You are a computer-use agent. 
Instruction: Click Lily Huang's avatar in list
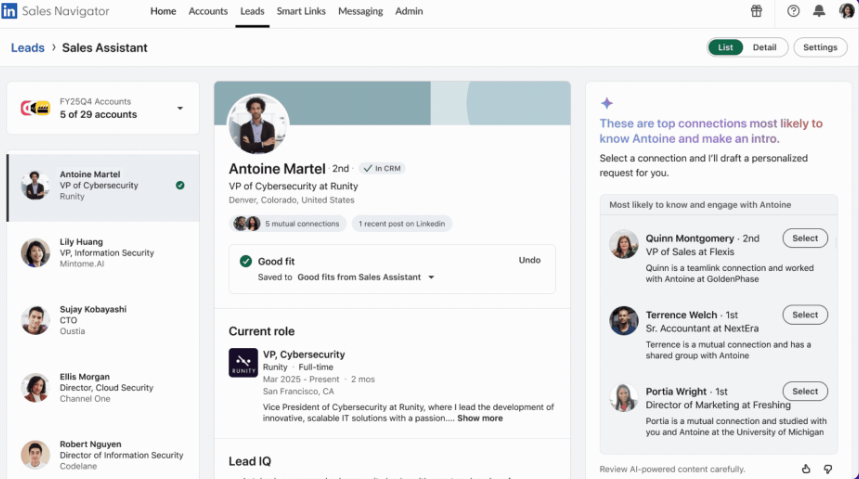tap(36, 253)
